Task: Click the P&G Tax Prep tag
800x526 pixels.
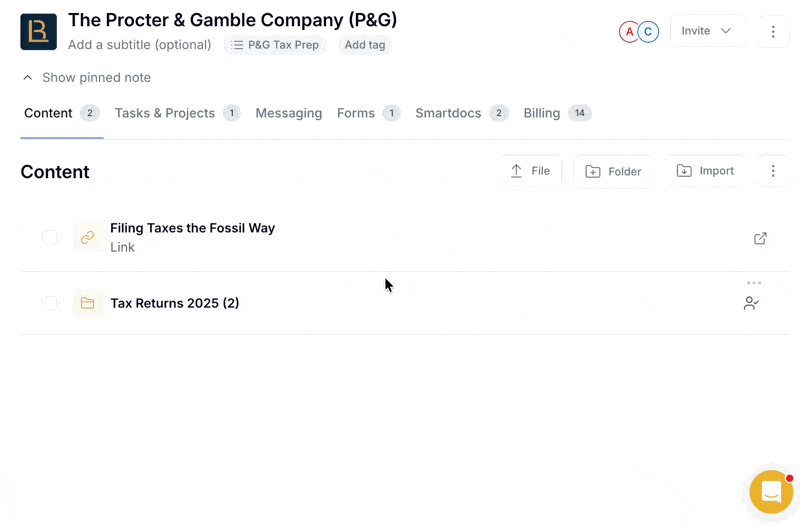Action: coord(276,45)
